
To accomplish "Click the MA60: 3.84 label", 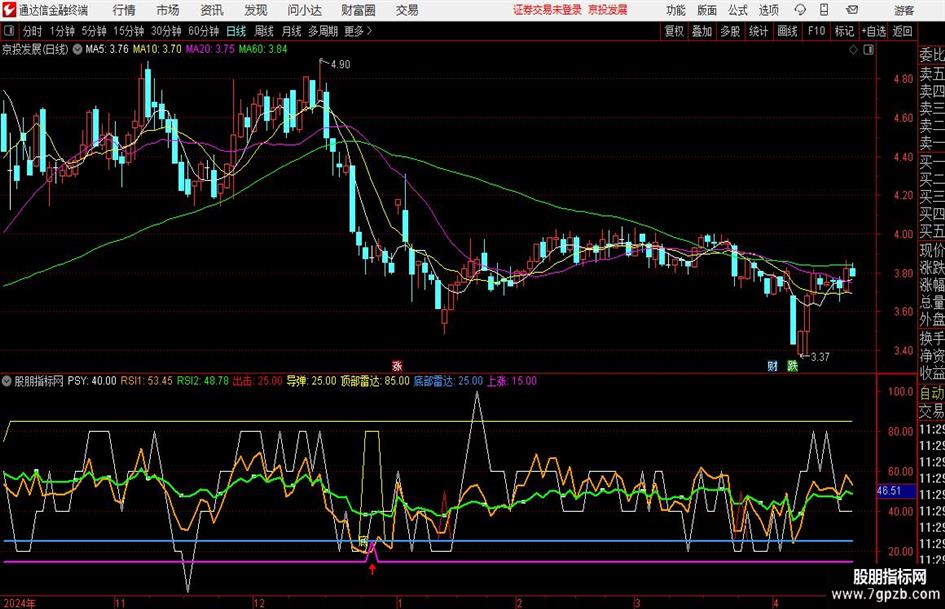I will 263,49.
